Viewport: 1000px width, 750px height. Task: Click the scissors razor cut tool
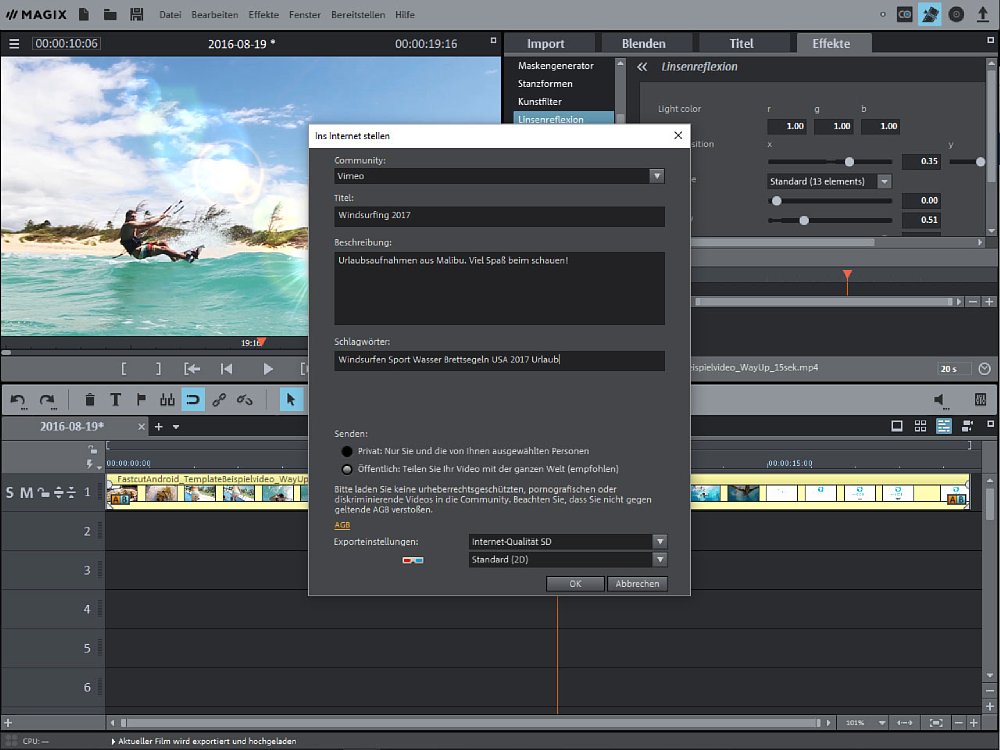coord(167,400)
